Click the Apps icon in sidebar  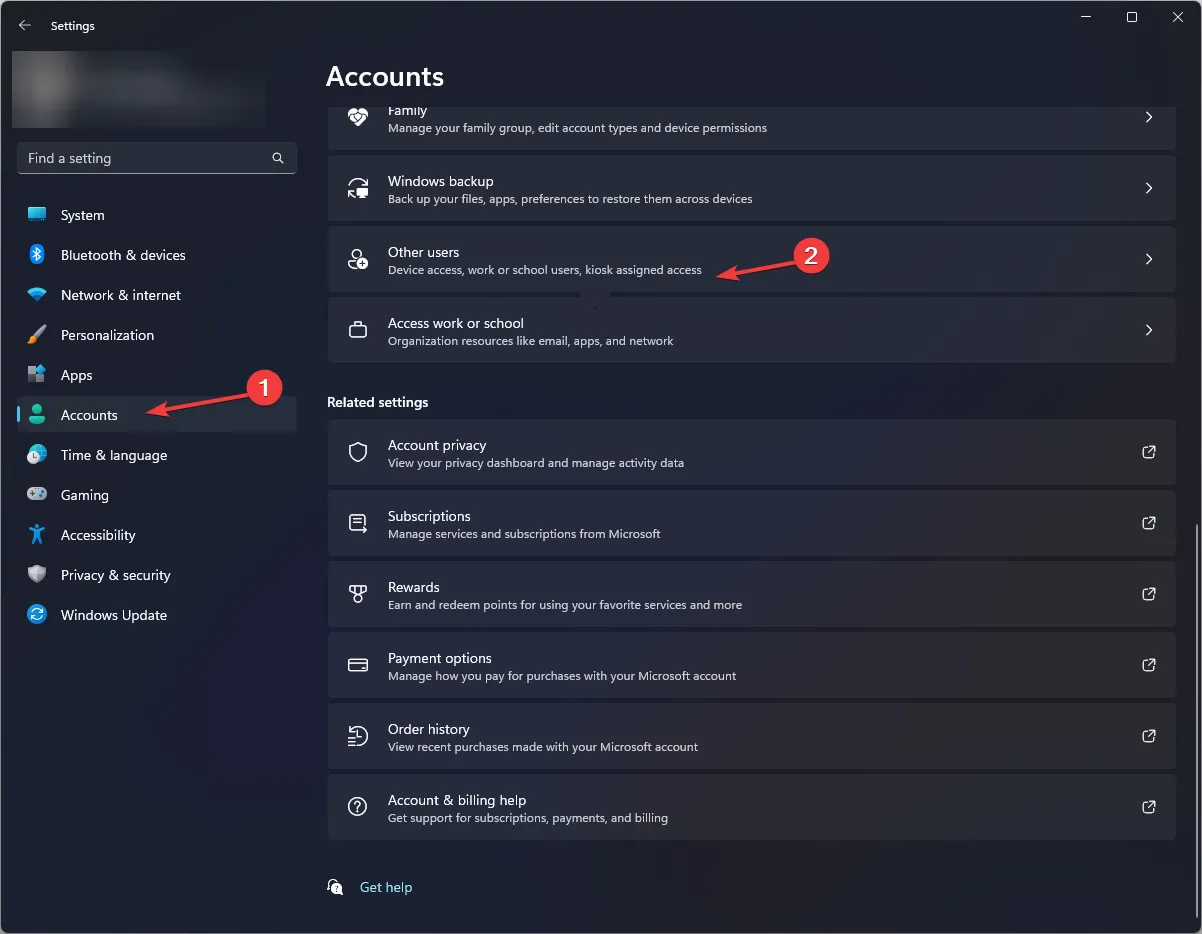click(37, 375)
